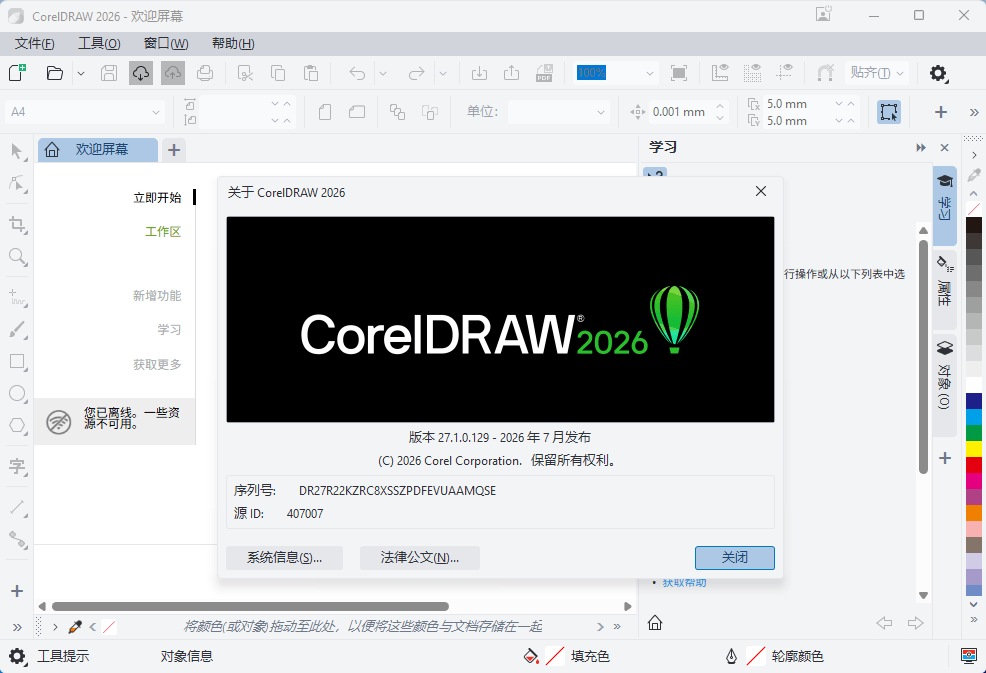Click the Save floppy disk icon
The width and height of the screenshot is (986, 673).
pyautogui.click(x=109, y=73)
